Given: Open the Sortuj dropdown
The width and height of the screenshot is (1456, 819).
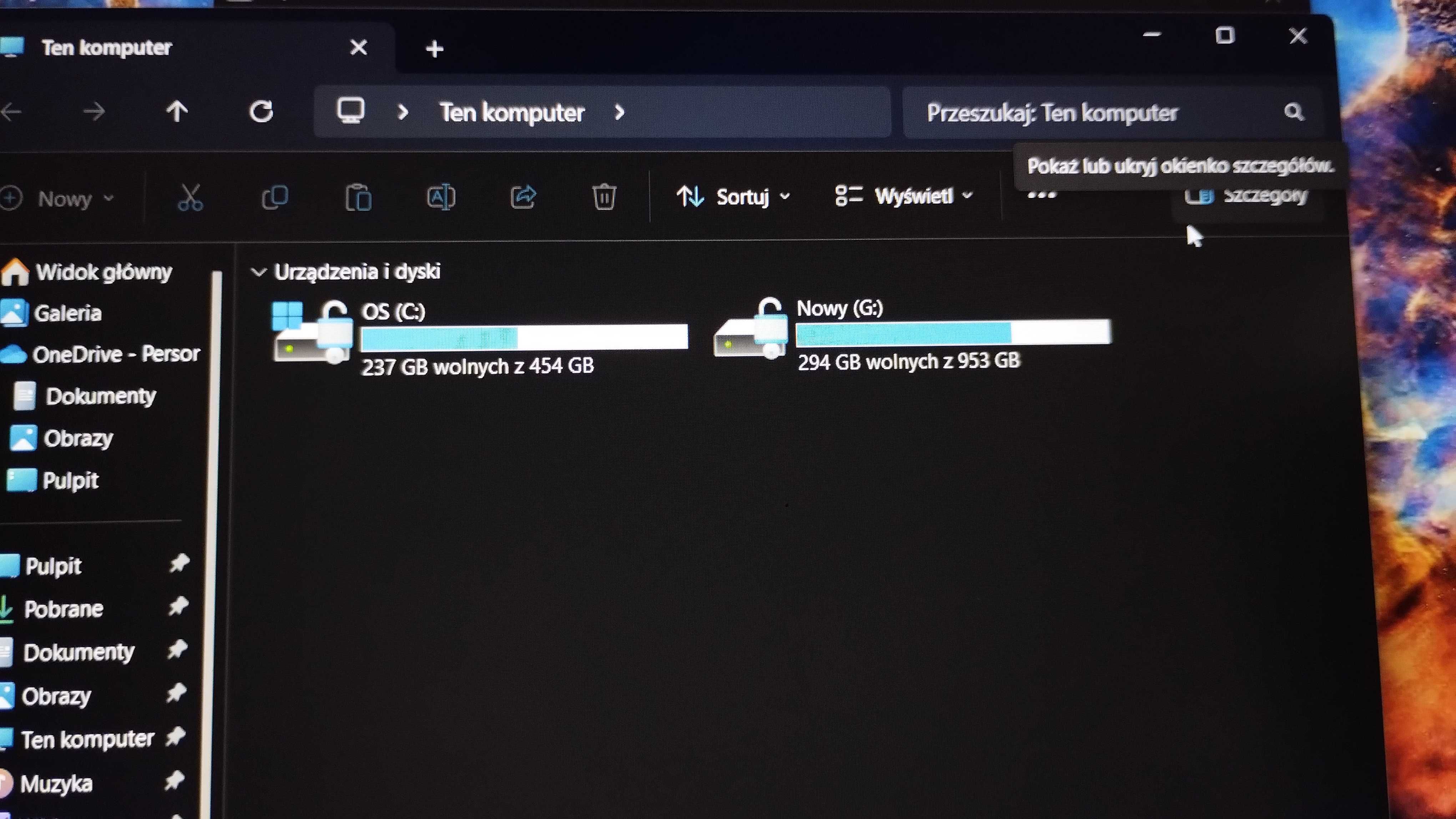Looking at the screenshot, I should (x=733, y=197).
